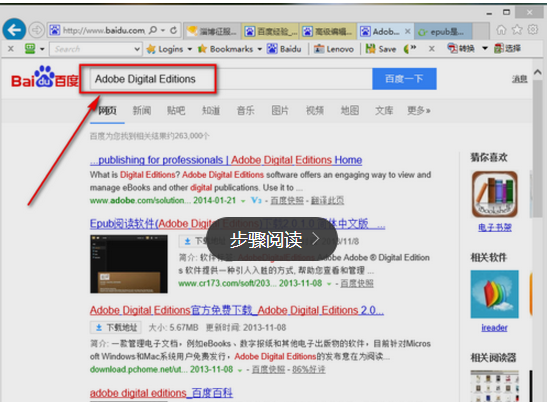Select the 知道 search category
This screenshot has width=548, height=402.
211,110
